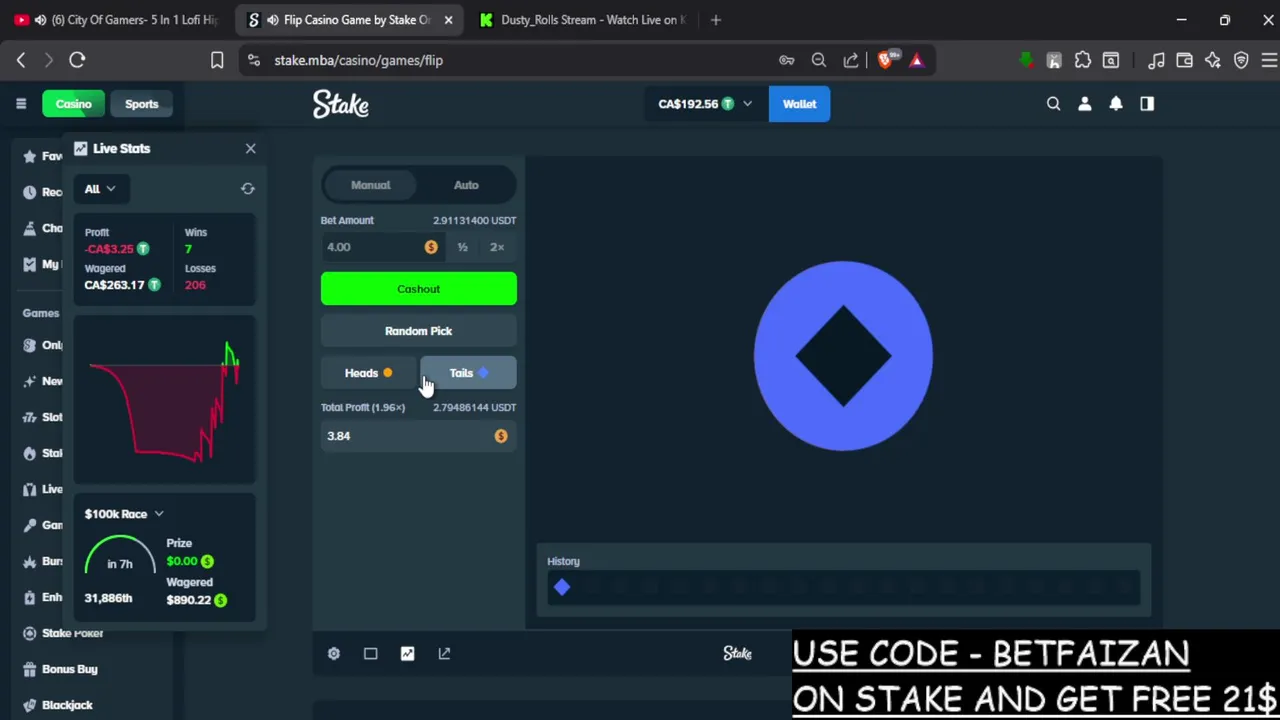
Task: Click the address bar URL
Action: pos(358,60)
